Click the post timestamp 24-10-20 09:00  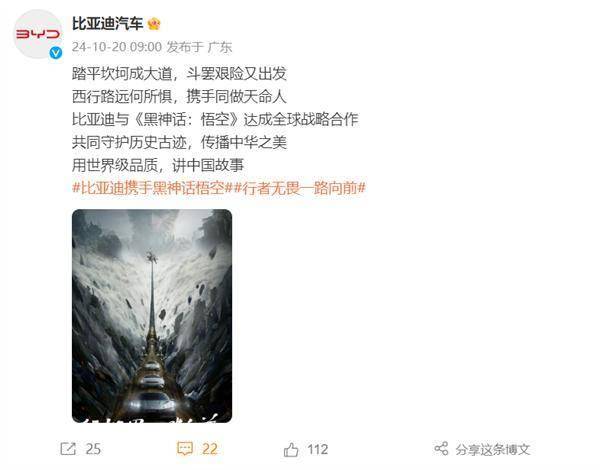(117, 47)
